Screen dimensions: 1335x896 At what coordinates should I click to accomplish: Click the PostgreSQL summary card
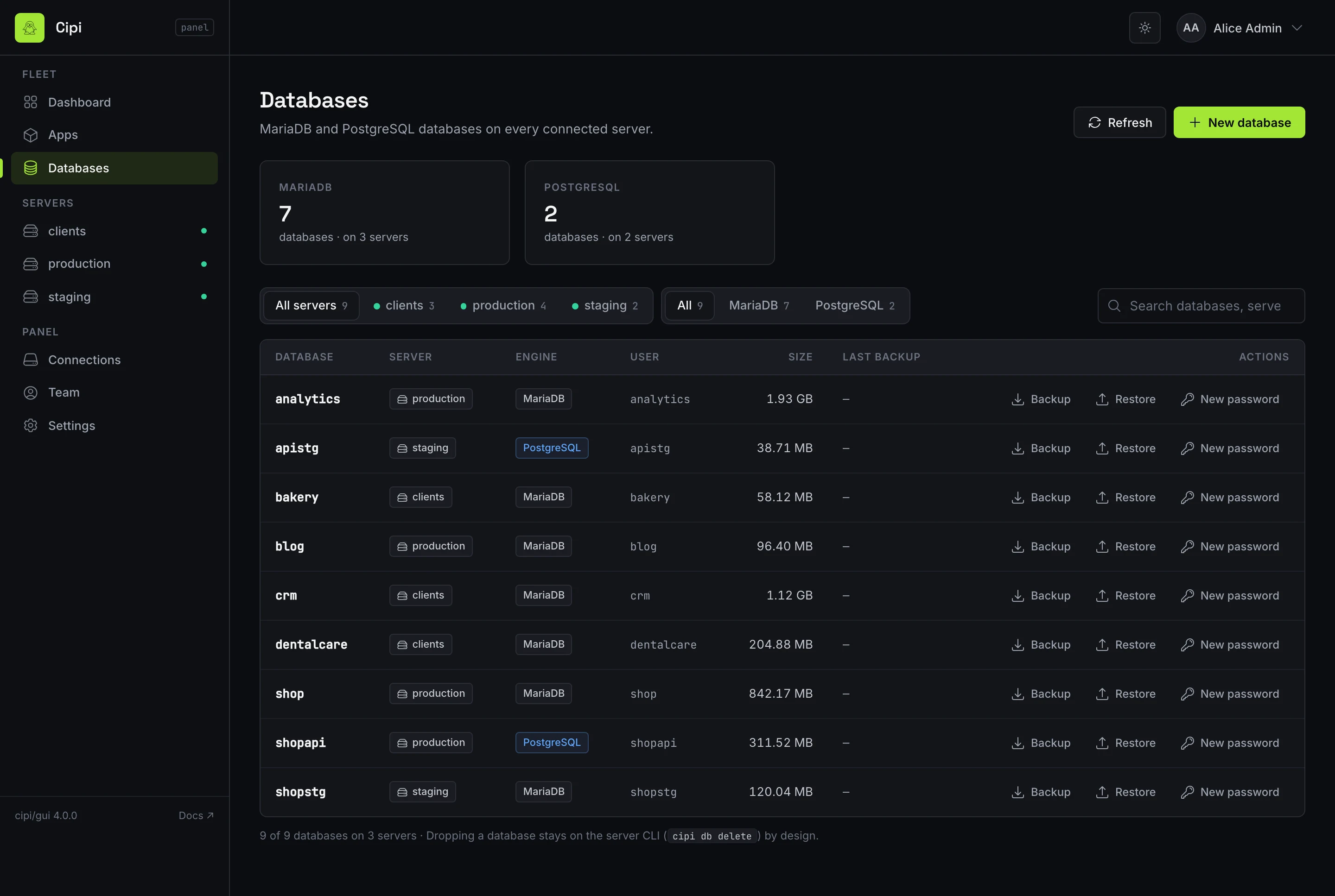[x=649, y=213]
